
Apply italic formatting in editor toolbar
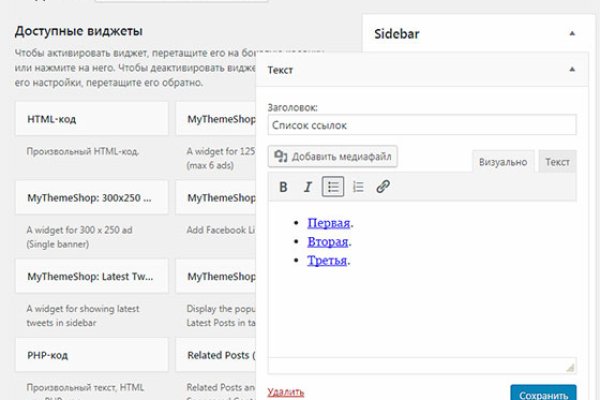click(308, 187)
